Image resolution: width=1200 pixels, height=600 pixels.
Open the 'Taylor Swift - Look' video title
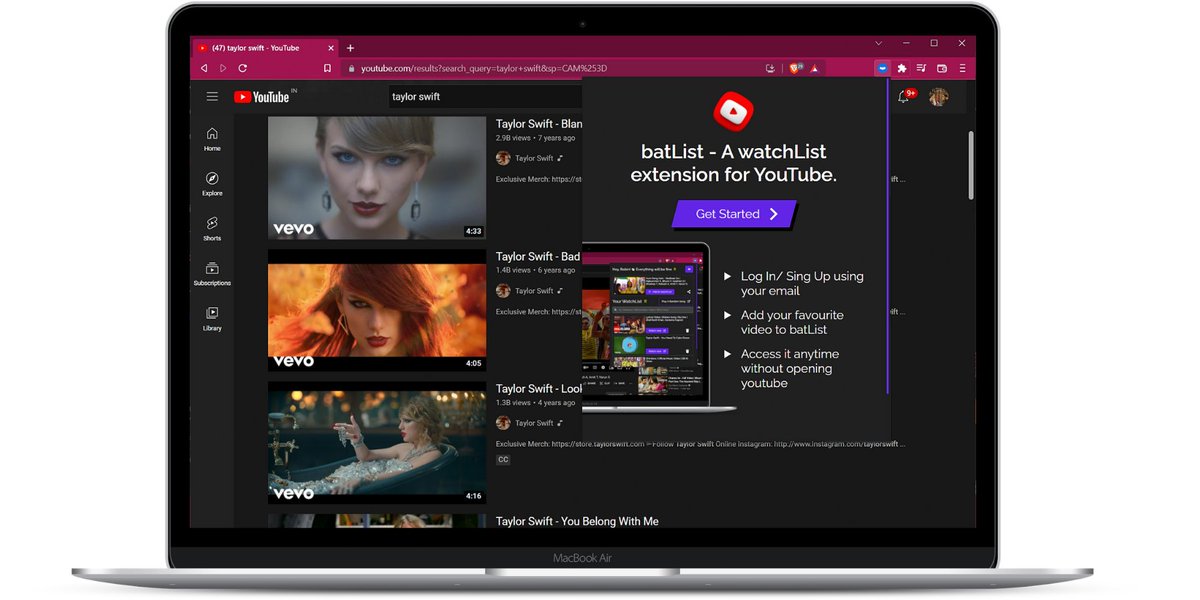[539, 388]
